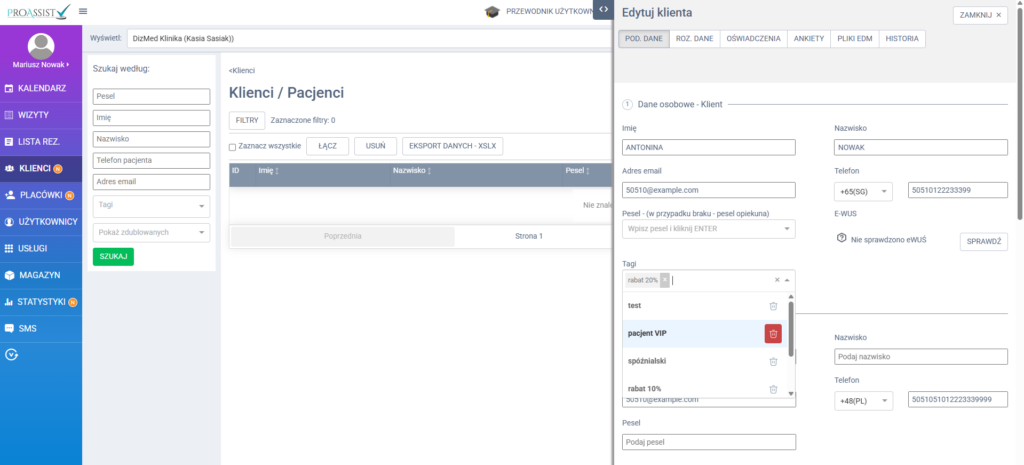
Task: Click the Adres email search field
Action: [151, 182]
